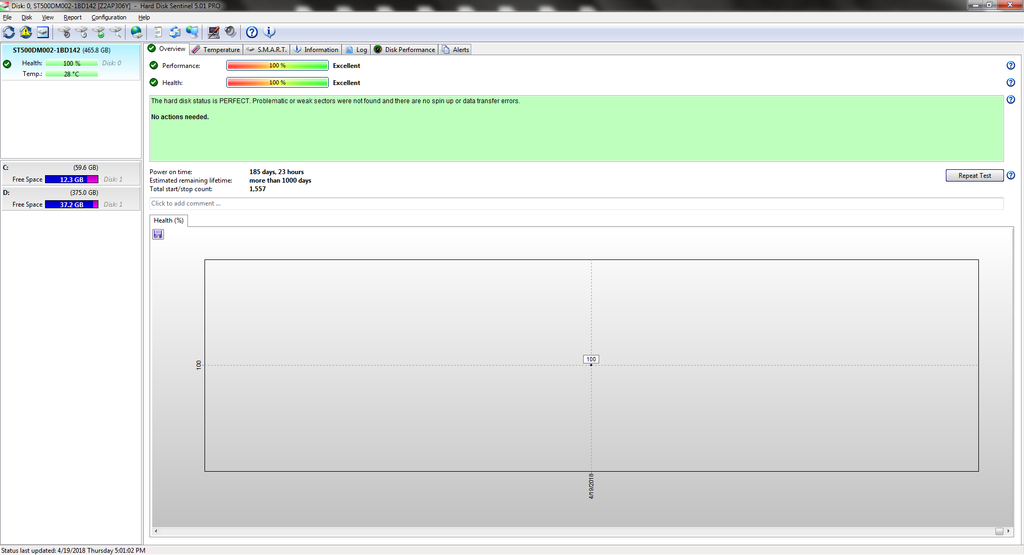Open the Report menu
Image resolution: width=1024 pixels, height=555 pixels.
point(72,18)
